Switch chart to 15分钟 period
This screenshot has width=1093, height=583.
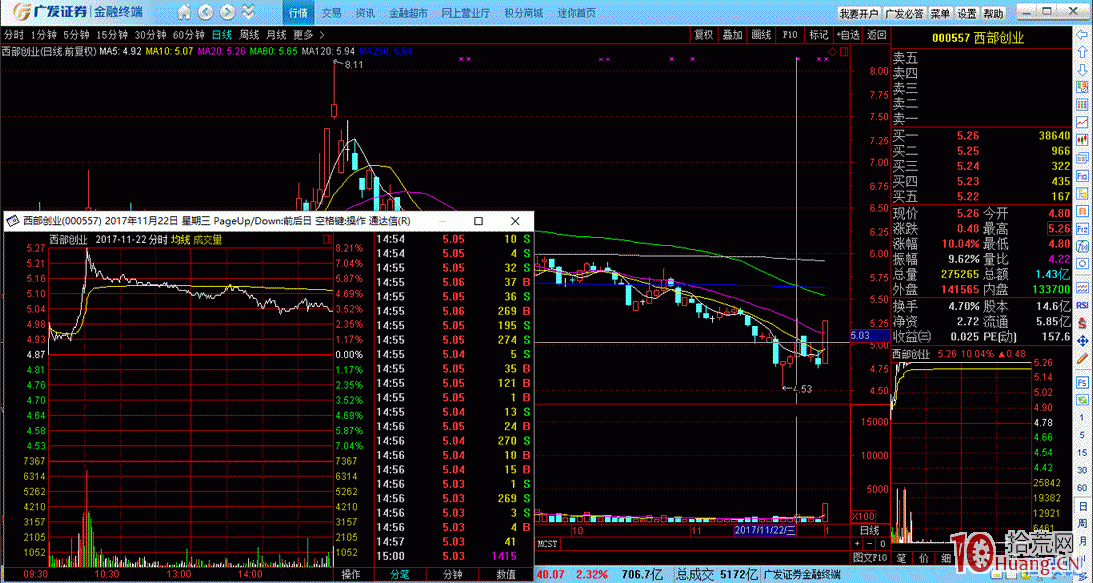pos(112,34)
